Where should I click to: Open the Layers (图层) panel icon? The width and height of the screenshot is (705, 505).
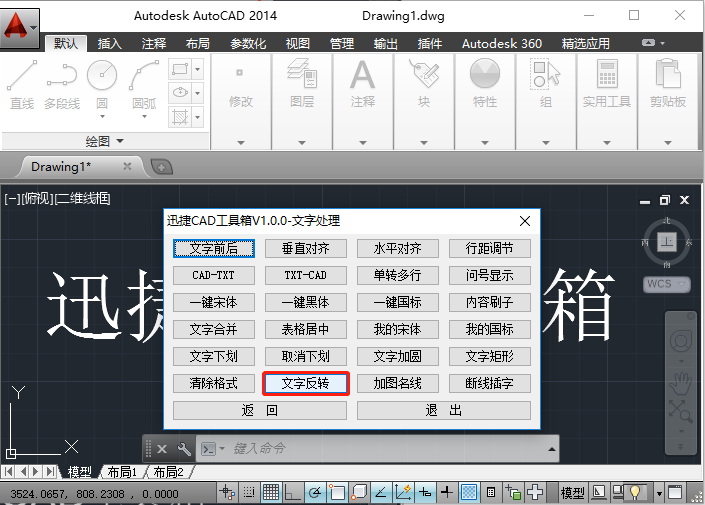pyautogui.click(x=302, y=74)
